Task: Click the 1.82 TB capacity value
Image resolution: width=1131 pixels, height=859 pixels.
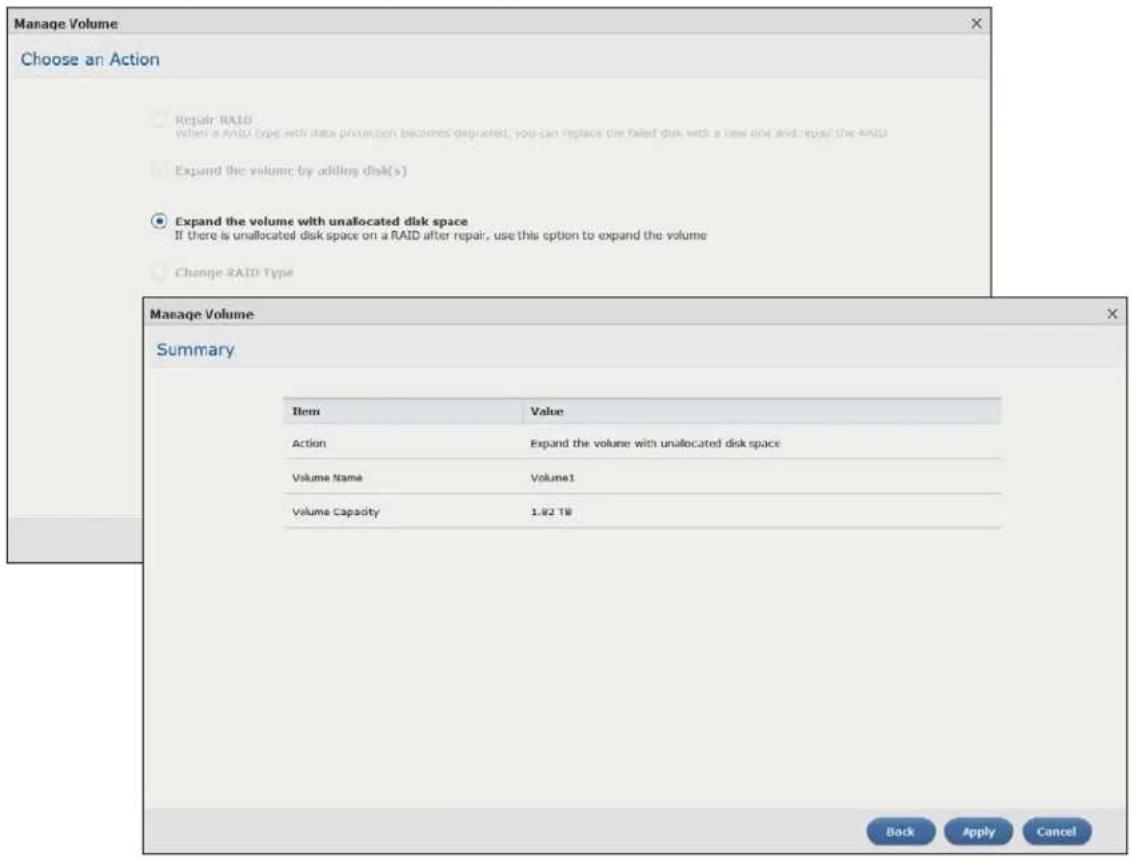Action: (551, 512)
